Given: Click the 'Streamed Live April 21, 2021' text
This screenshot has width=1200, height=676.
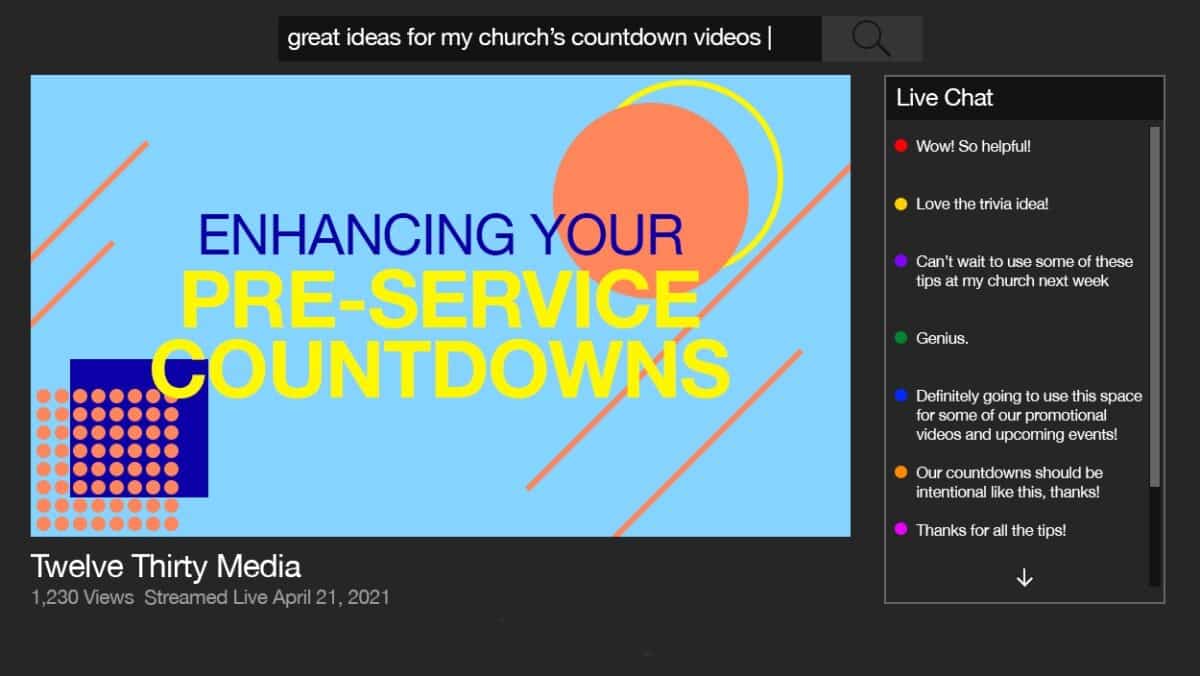Looking at the screenshot, I should (267, 598).
